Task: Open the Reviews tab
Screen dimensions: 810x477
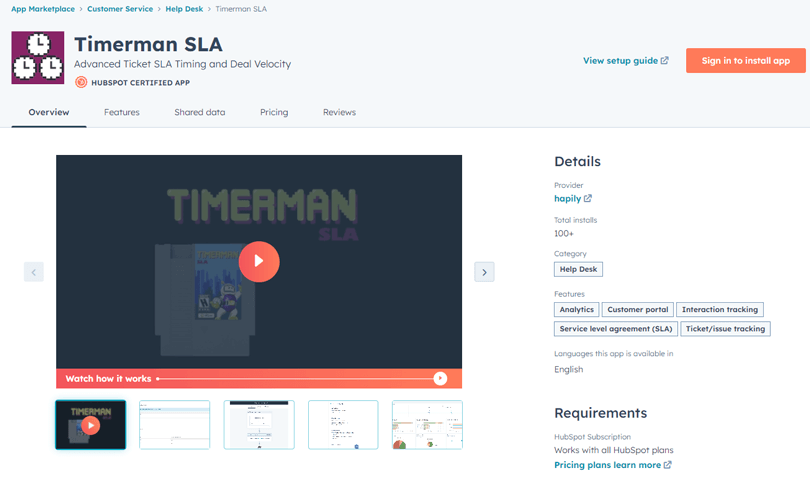Action: (339, 112)
